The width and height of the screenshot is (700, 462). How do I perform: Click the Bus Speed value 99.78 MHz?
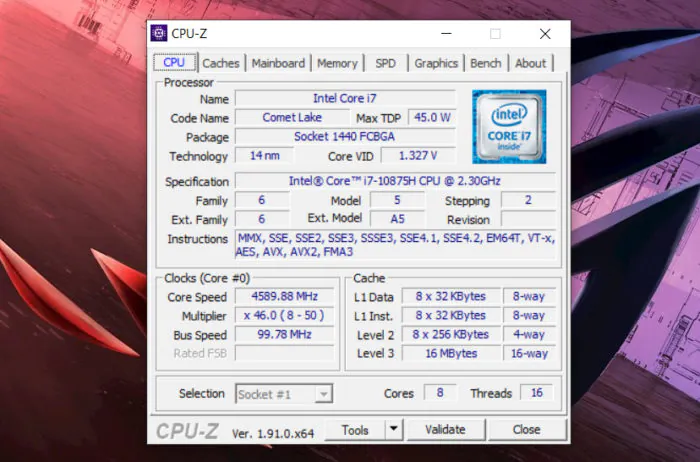(x=284, y=334)
